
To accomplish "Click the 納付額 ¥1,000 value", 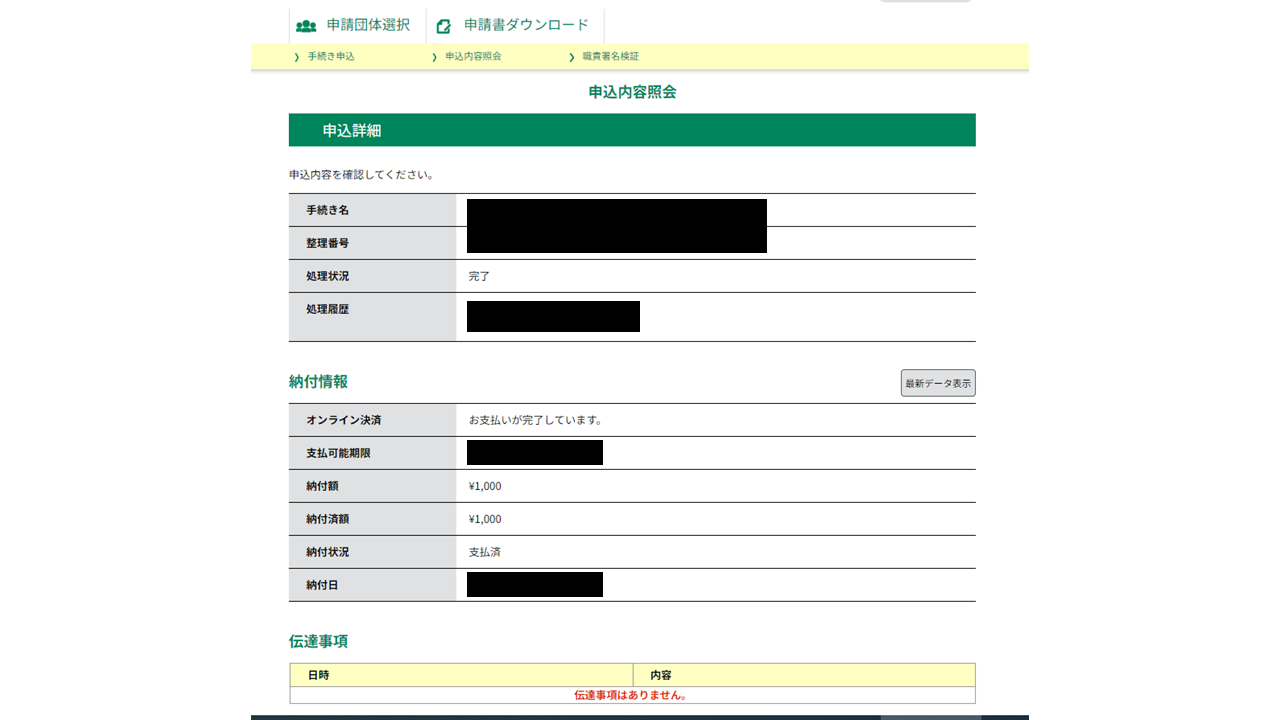I will click(485, 486).
